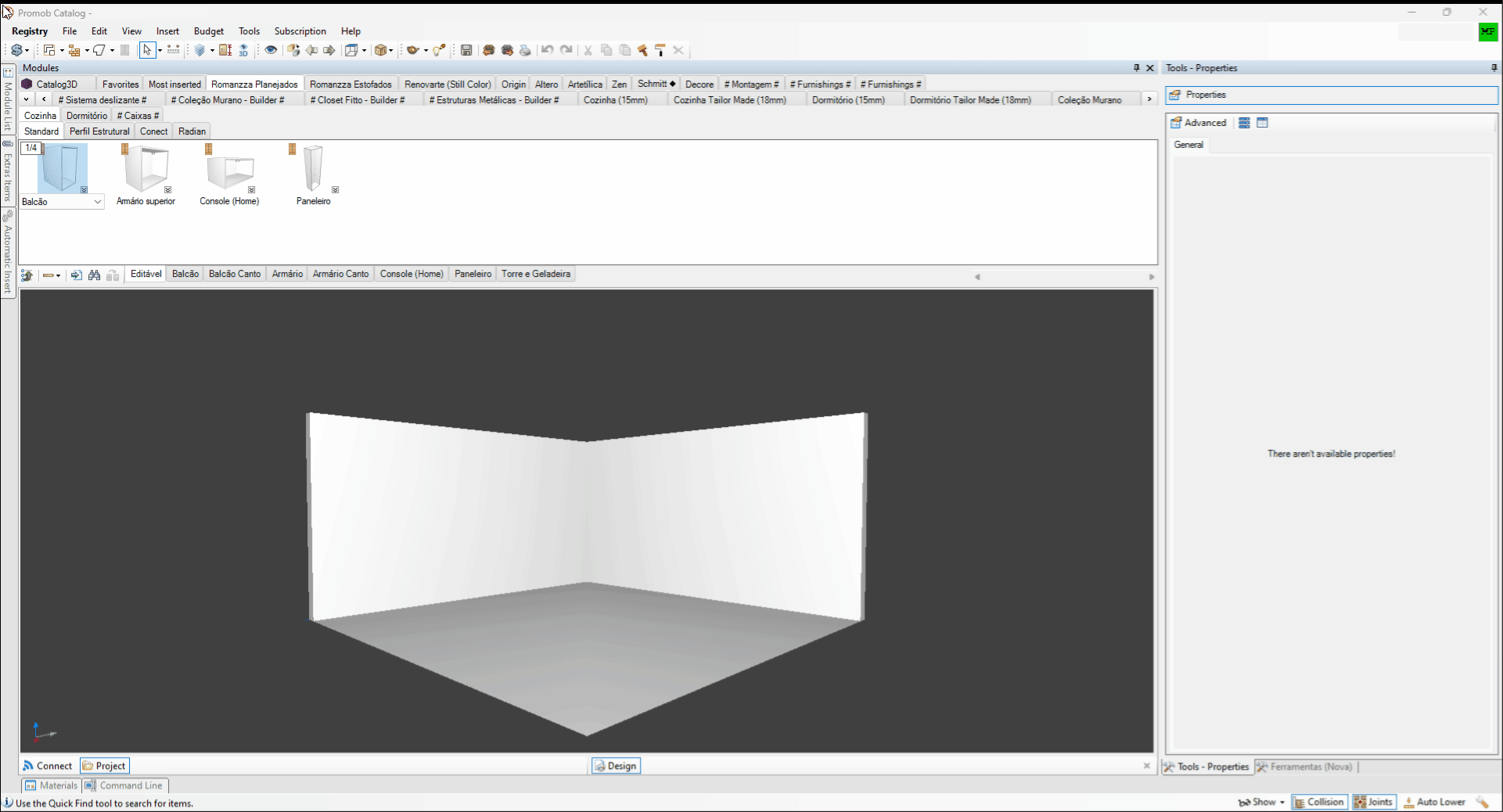This screenshot has height=812, width=1503.
Task: Click the copy icon in toolbar
Action: pos(606,50)
